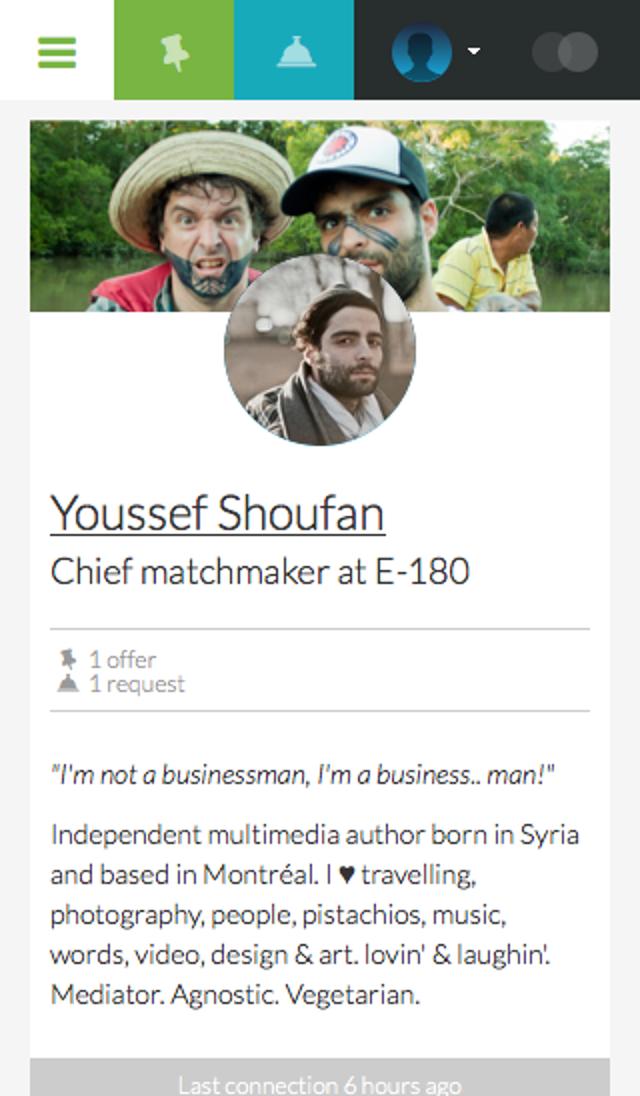Click the "Last connection 6 hours ago" bar
Screen dimensions: 640x1096
pyautogui.click(x=320, y=1083)
